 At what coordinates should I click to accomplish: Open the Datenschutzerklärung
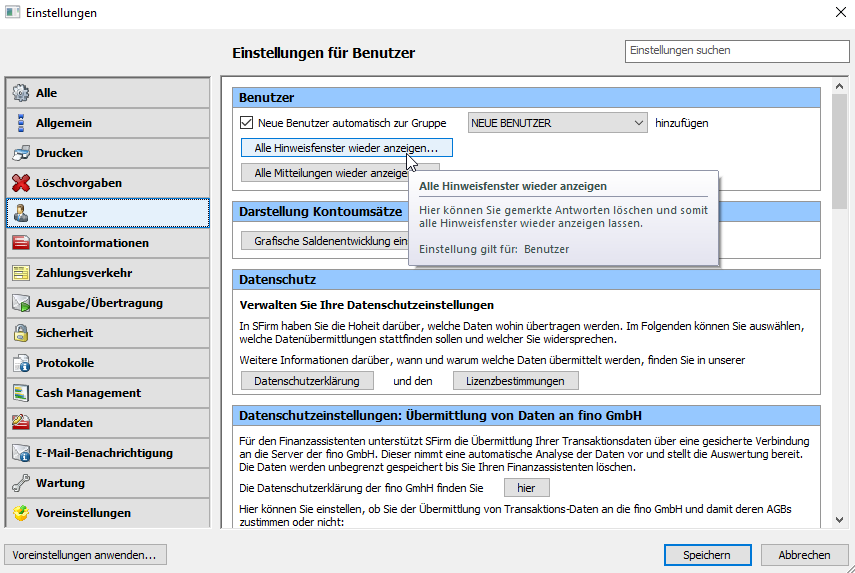pos(307,381)
